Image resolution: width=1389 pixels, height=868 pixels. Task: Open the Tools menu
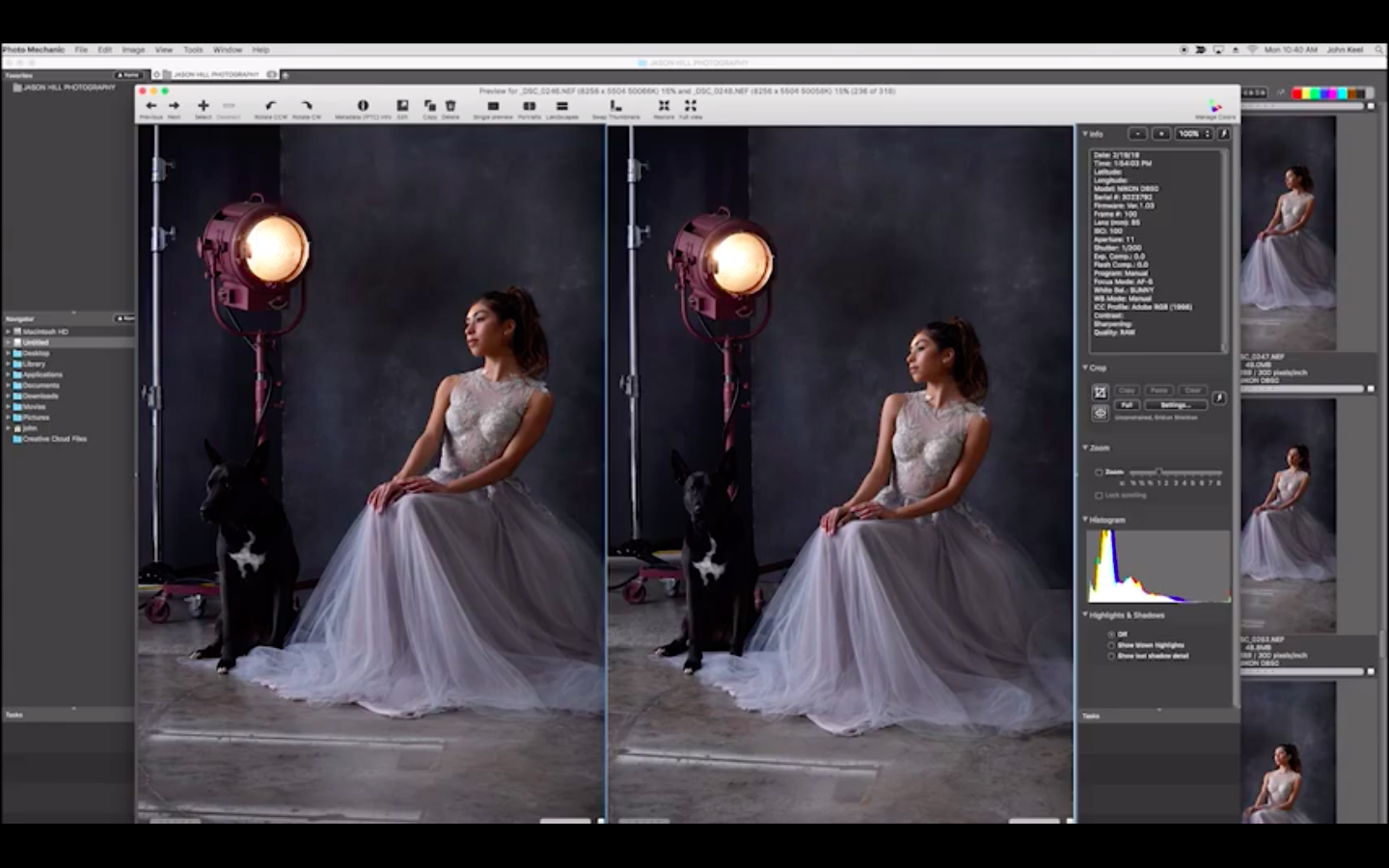193,49
